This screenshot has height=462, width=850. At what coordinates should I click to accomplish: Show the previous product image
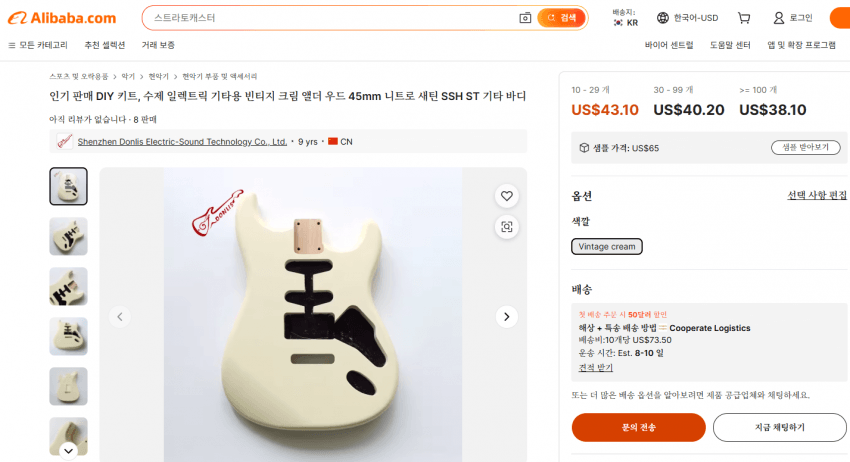(x=120, y=316)
